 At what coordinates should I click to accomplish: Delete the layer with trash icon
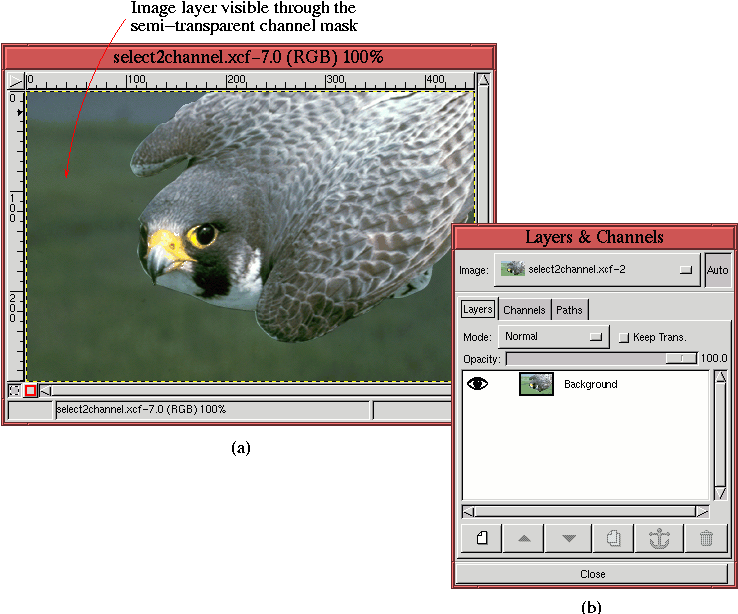[x=706, y=538]
